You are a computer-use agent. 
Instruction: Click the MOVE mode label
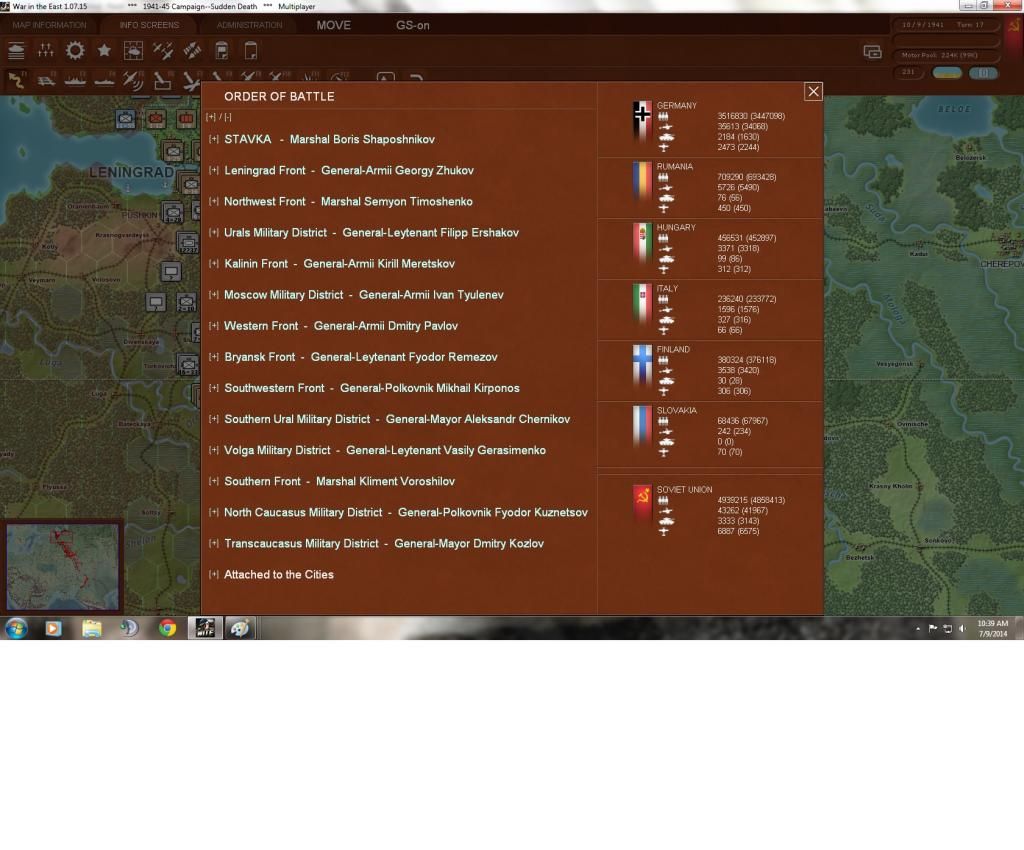tap(334, 25)
